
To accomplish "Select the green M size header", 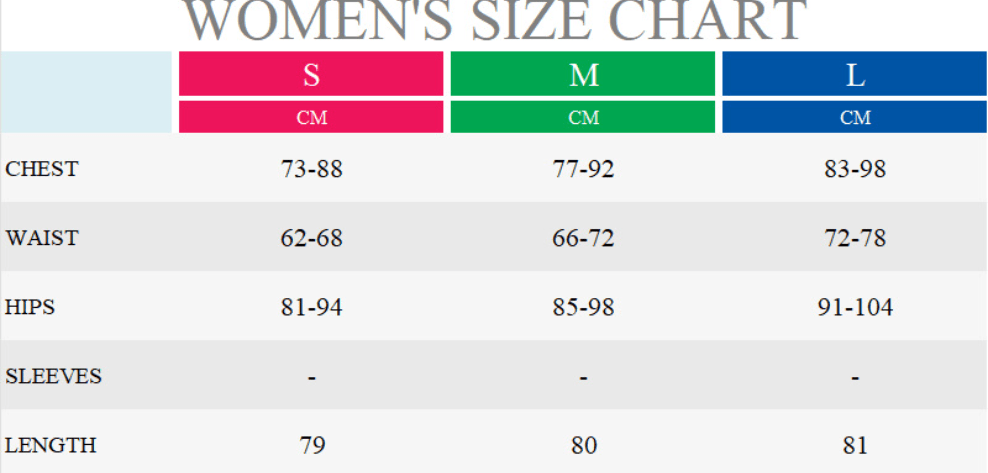I will pyautogui.click(x=583, y=74).
